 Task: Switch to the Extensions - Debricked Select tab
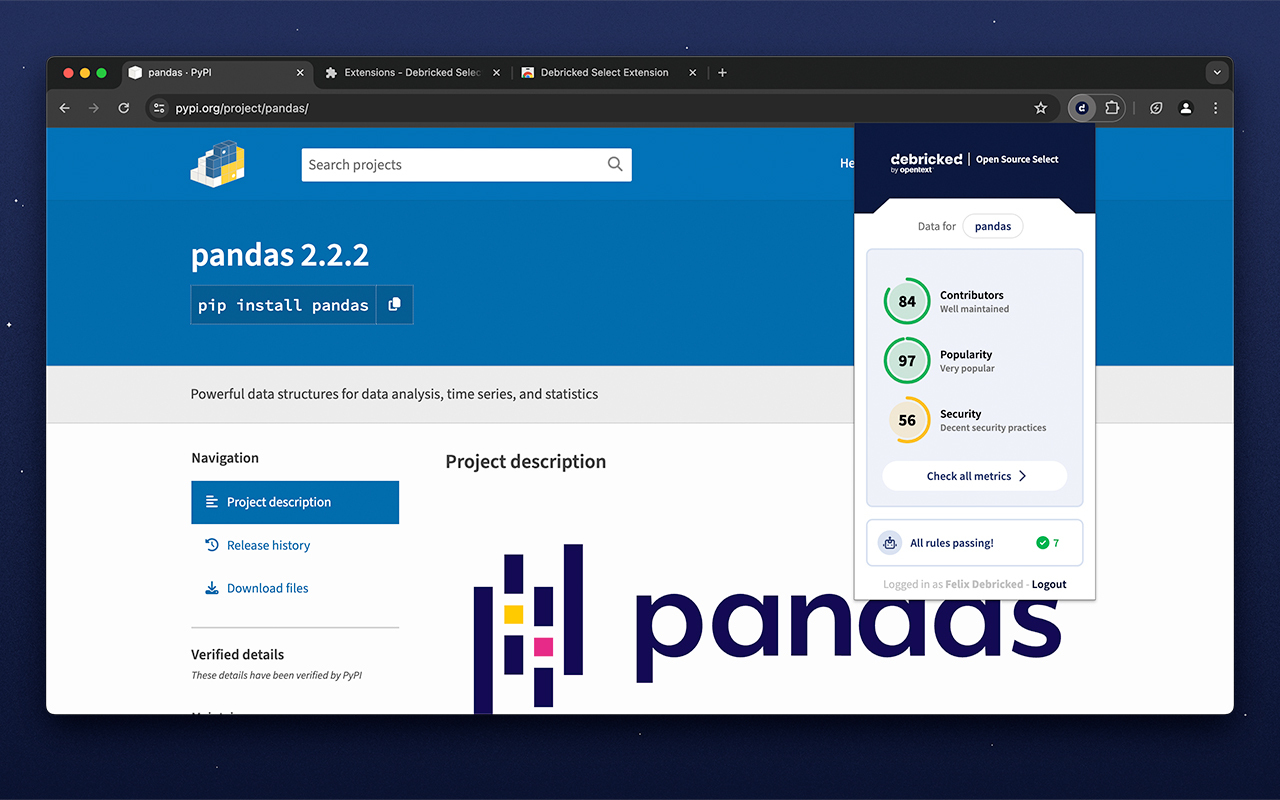414,72
